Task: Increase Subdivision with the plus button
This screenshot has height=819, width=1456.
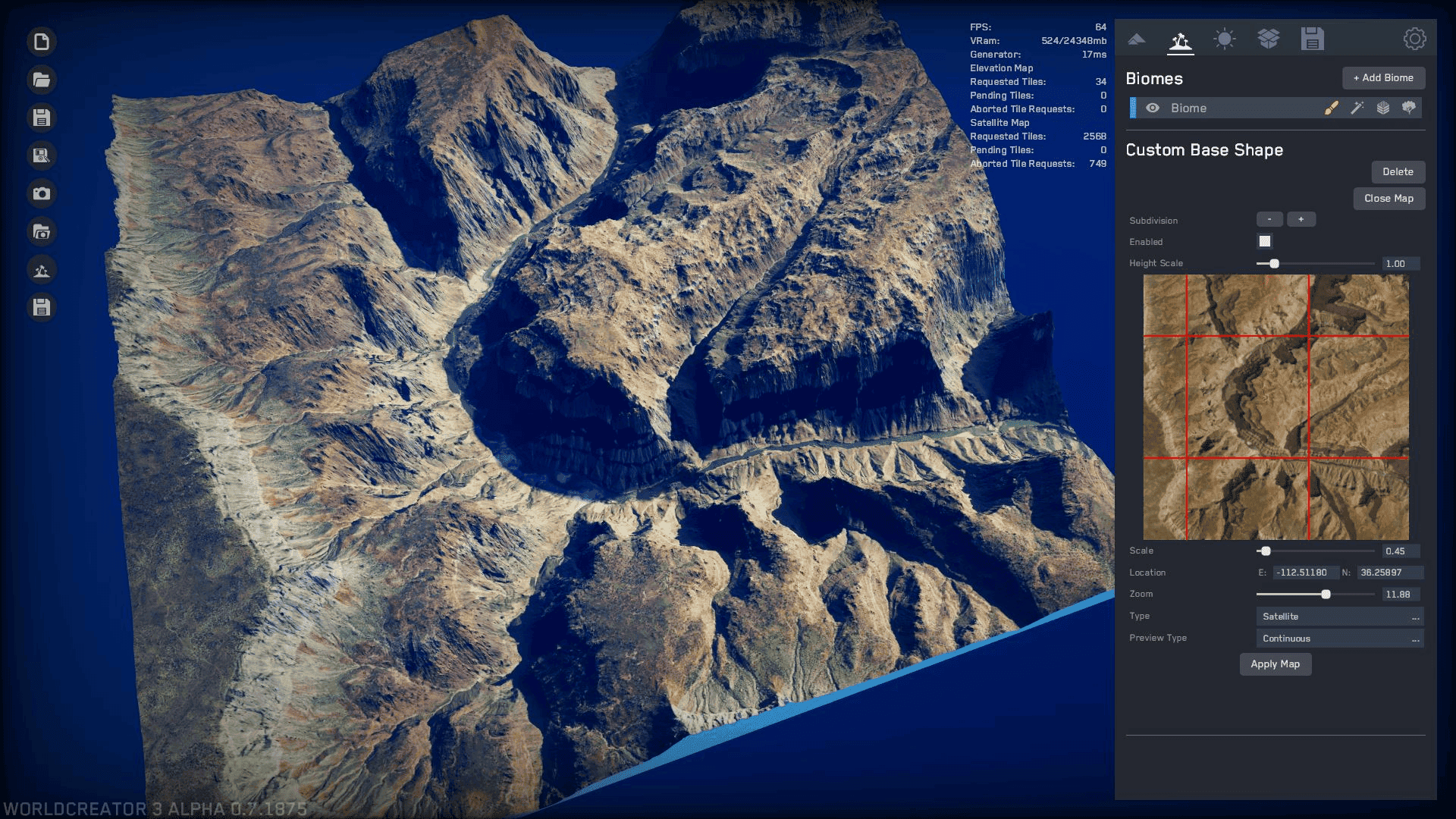Action: click(x=1301, y=219)
